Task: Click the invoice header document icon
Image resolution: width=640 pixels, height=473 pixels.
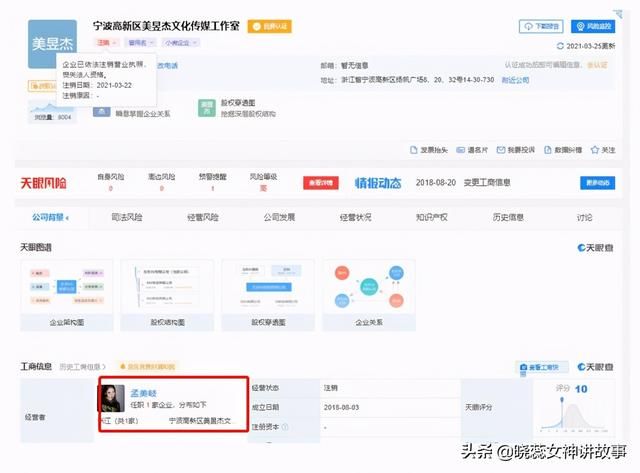Action: [413, 150]
